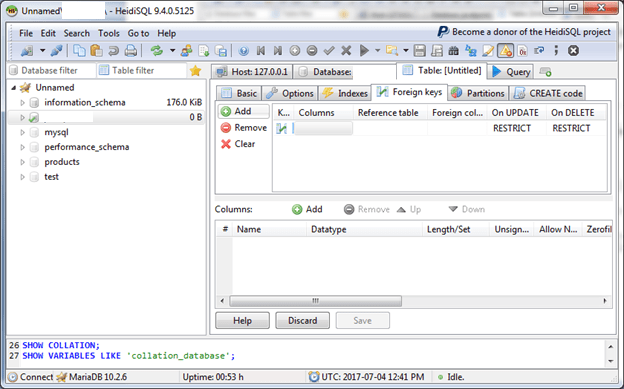The image size is (624, 389).
Task: Expand the products database
Action: pos(23,162)
